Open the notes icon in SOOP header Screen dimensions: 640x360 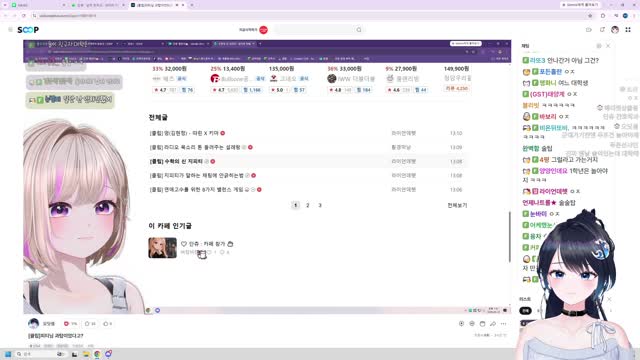pos(602,30)
